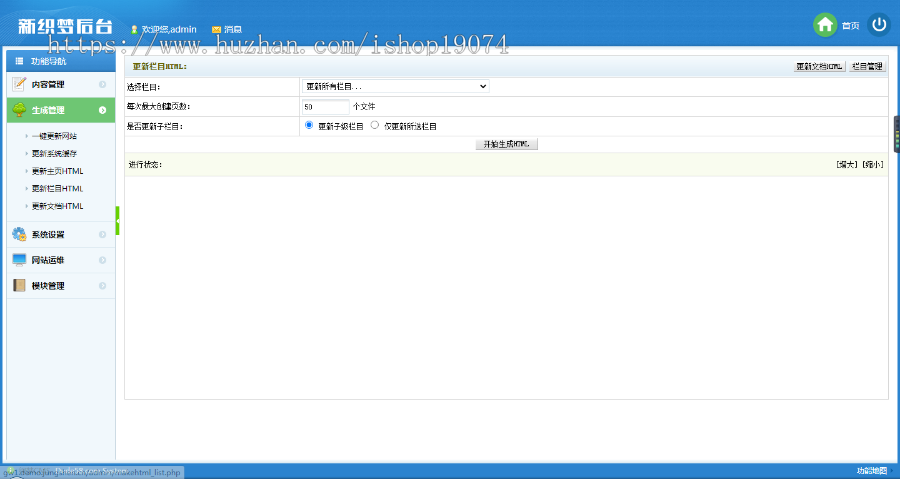Click the [缩小] link
Image resolution: width=900 pixels, height=479 pixels.
coord(872,165)
